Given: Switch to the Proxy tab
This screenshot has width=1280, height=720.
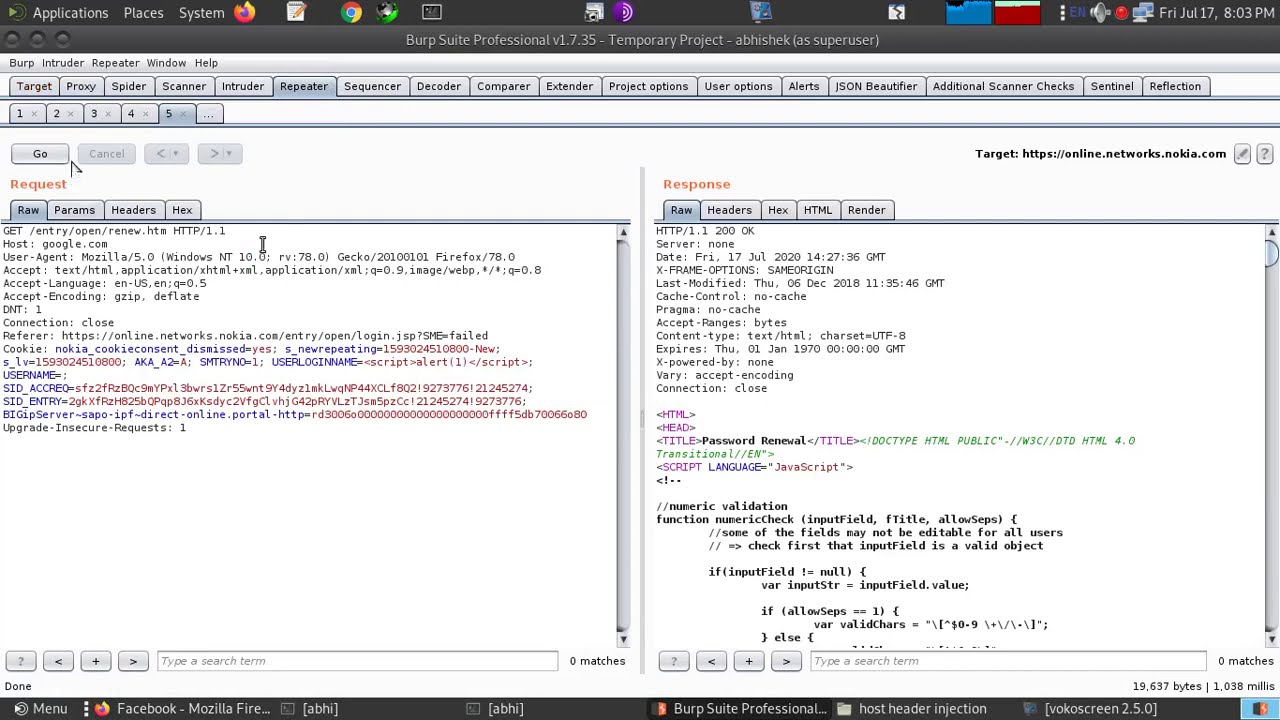Looking at the screenshot, I should coord(81,86).
